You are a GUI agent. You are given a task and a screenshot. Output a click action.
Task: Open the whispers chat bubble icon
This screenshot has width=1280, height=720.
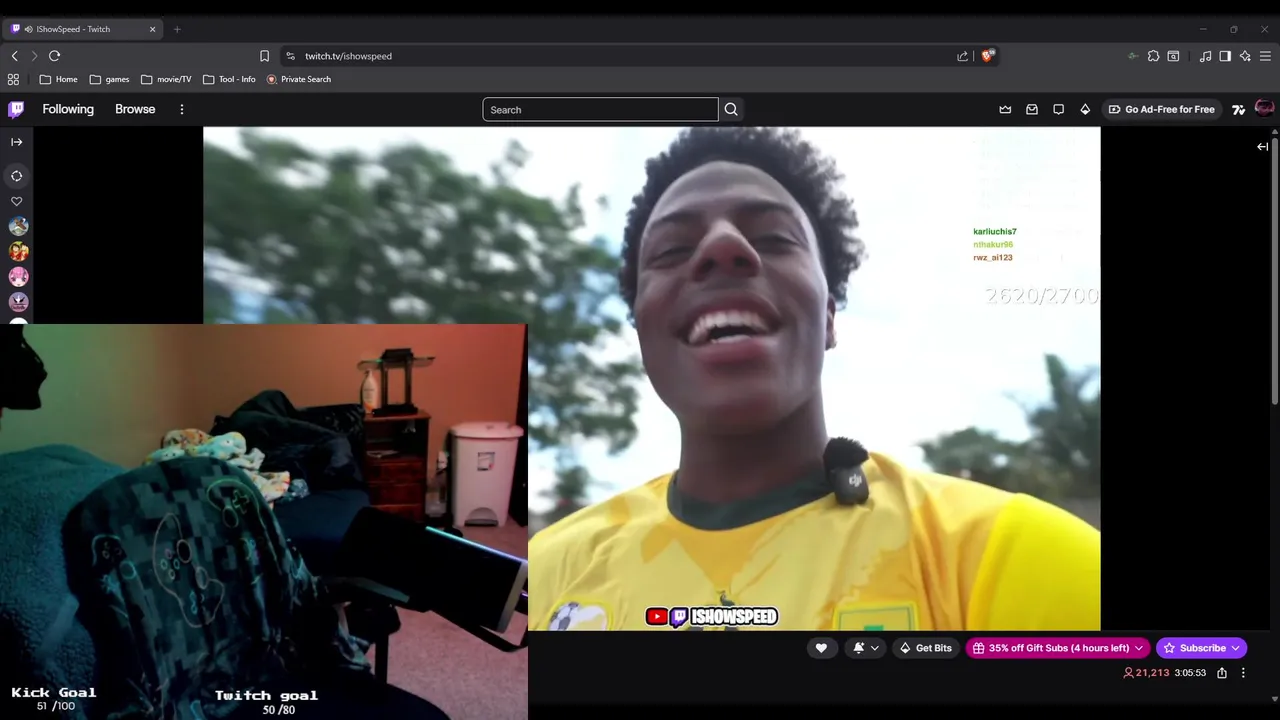point(1059,109)
